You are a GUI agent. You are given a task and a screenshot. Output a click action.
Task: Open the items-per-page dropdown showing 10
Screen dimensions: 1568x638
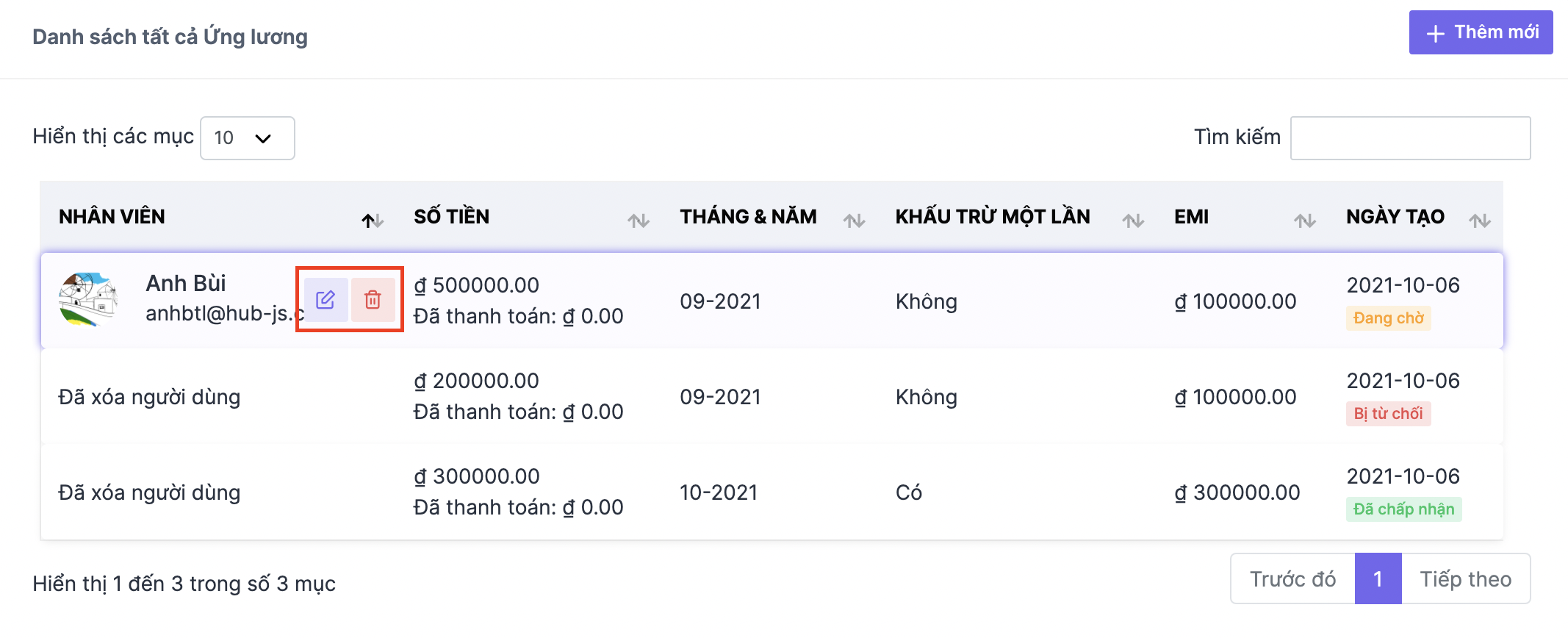click(248, 138)
